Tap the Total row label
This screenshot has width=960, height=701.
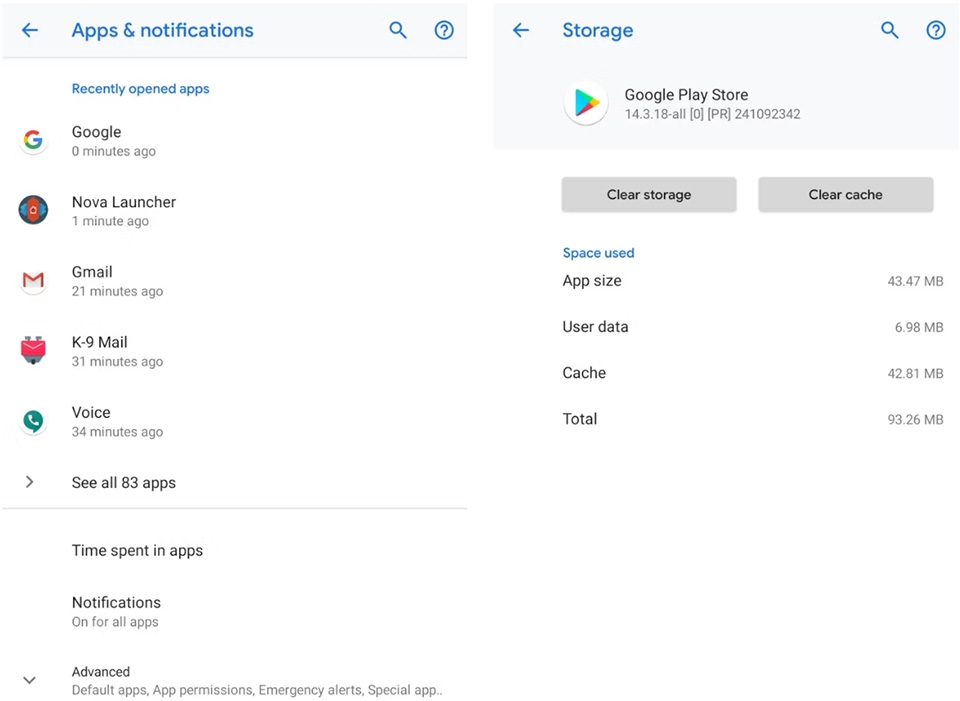580,419
